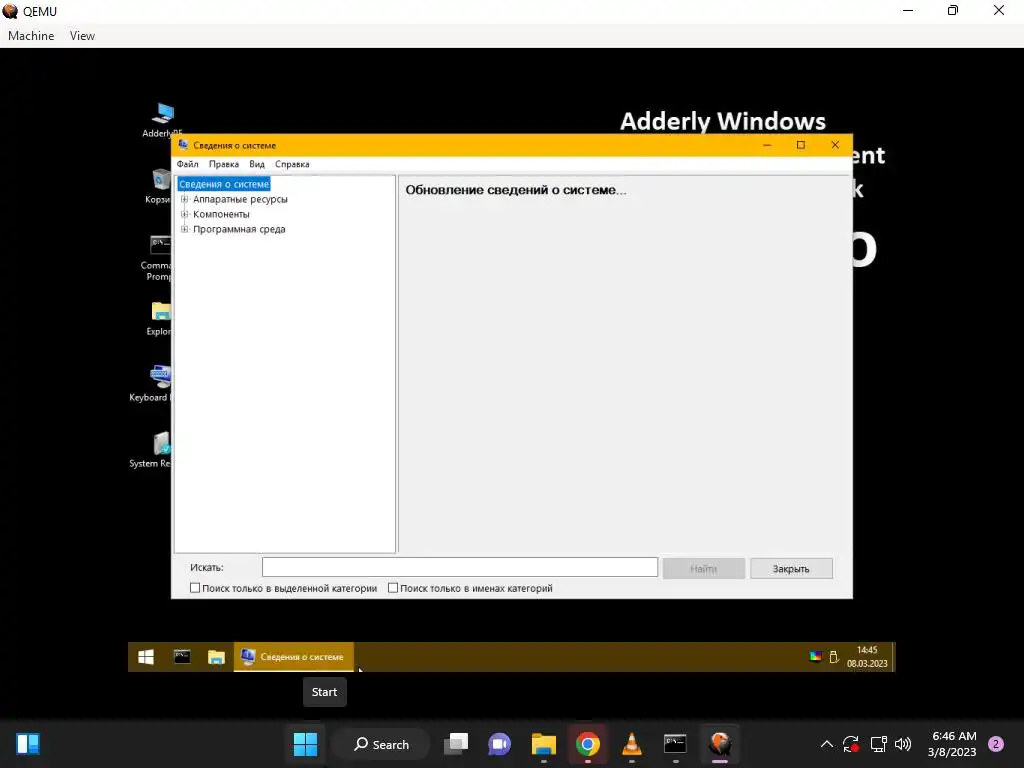Expand Компоненты node

pyautogui.click(x=184, y=214)
